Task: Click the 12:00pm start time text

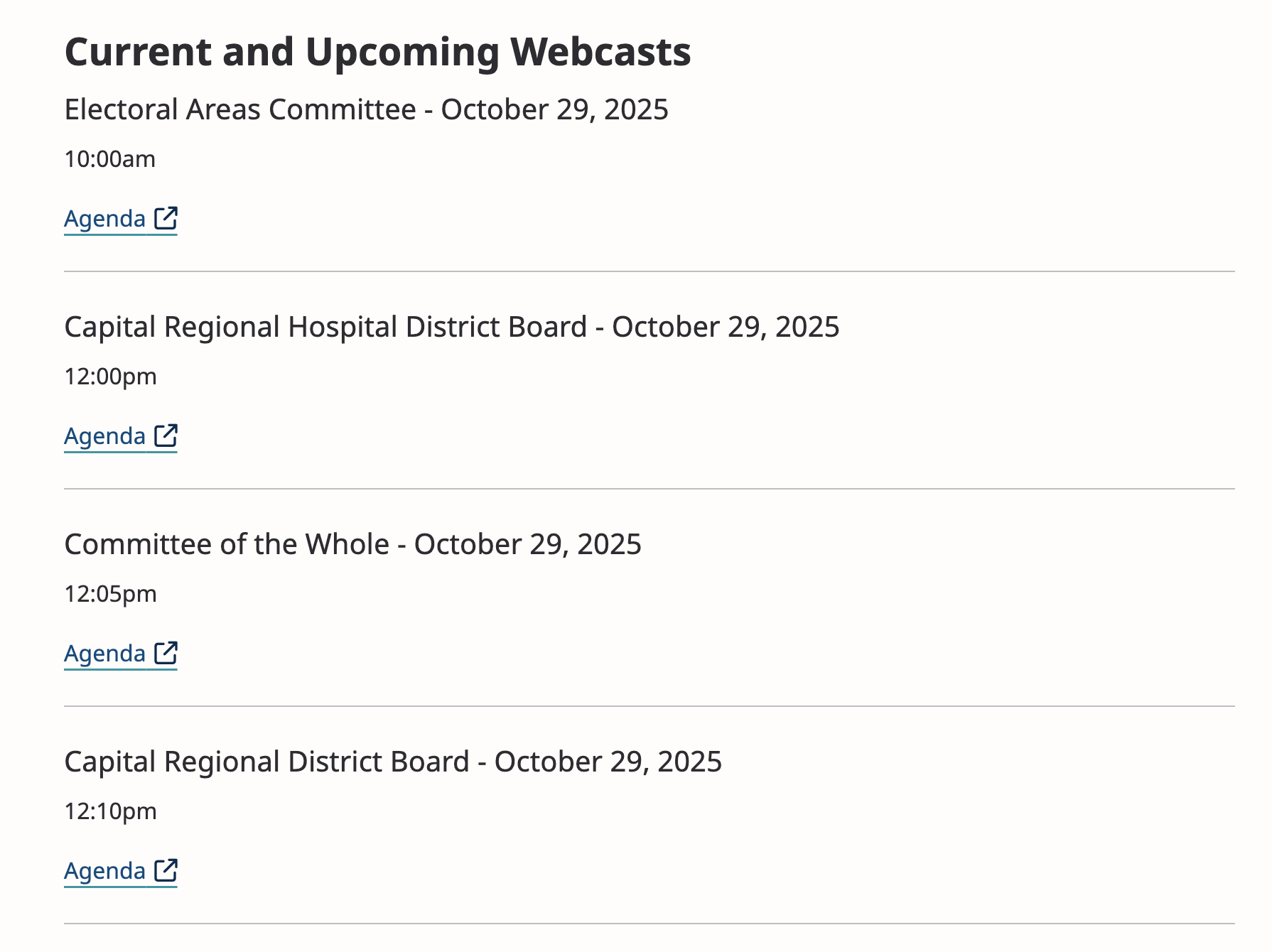Action: [x=110, y=377]
